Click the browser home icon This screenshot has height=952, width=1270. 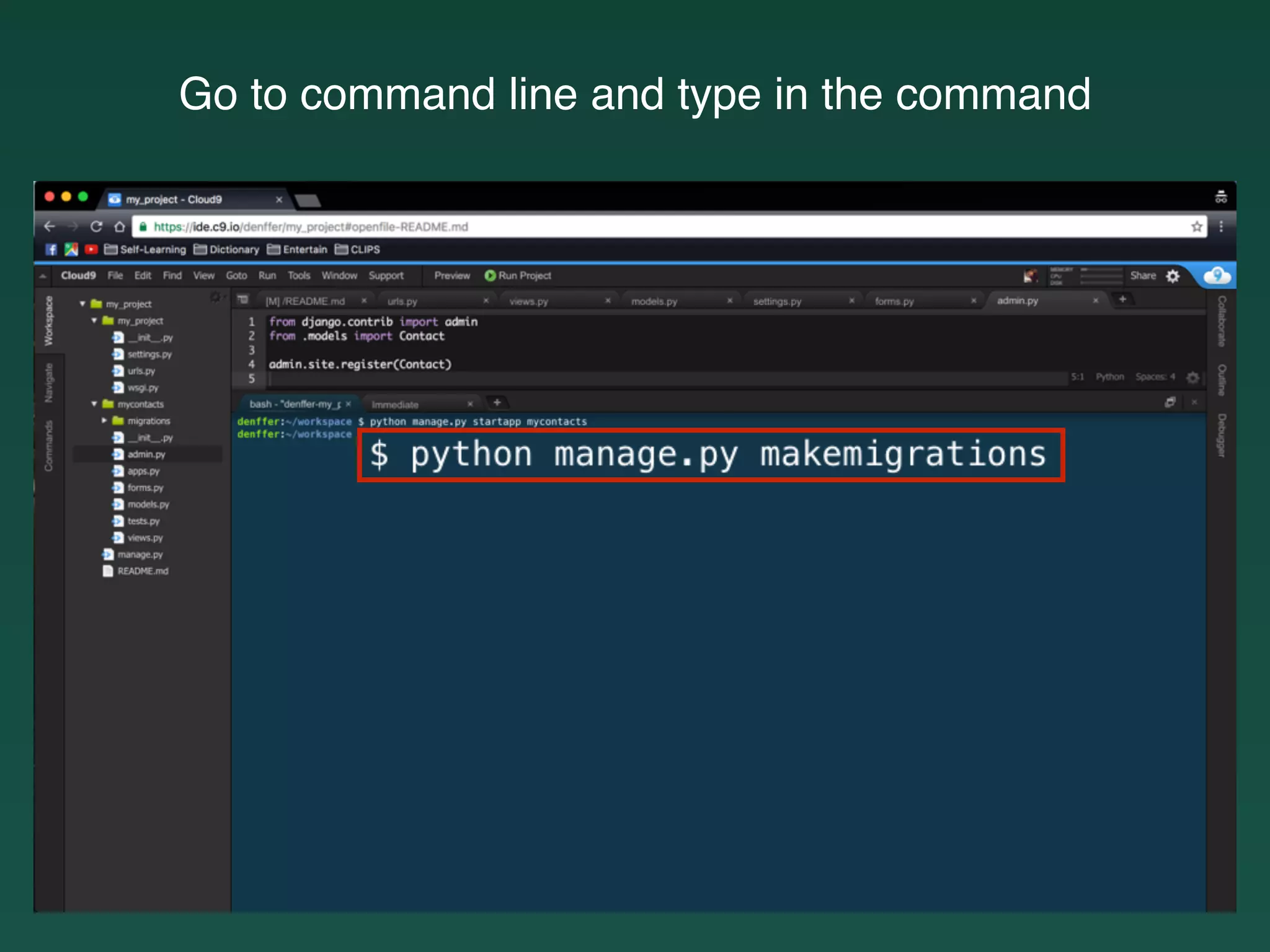(119, 227)
